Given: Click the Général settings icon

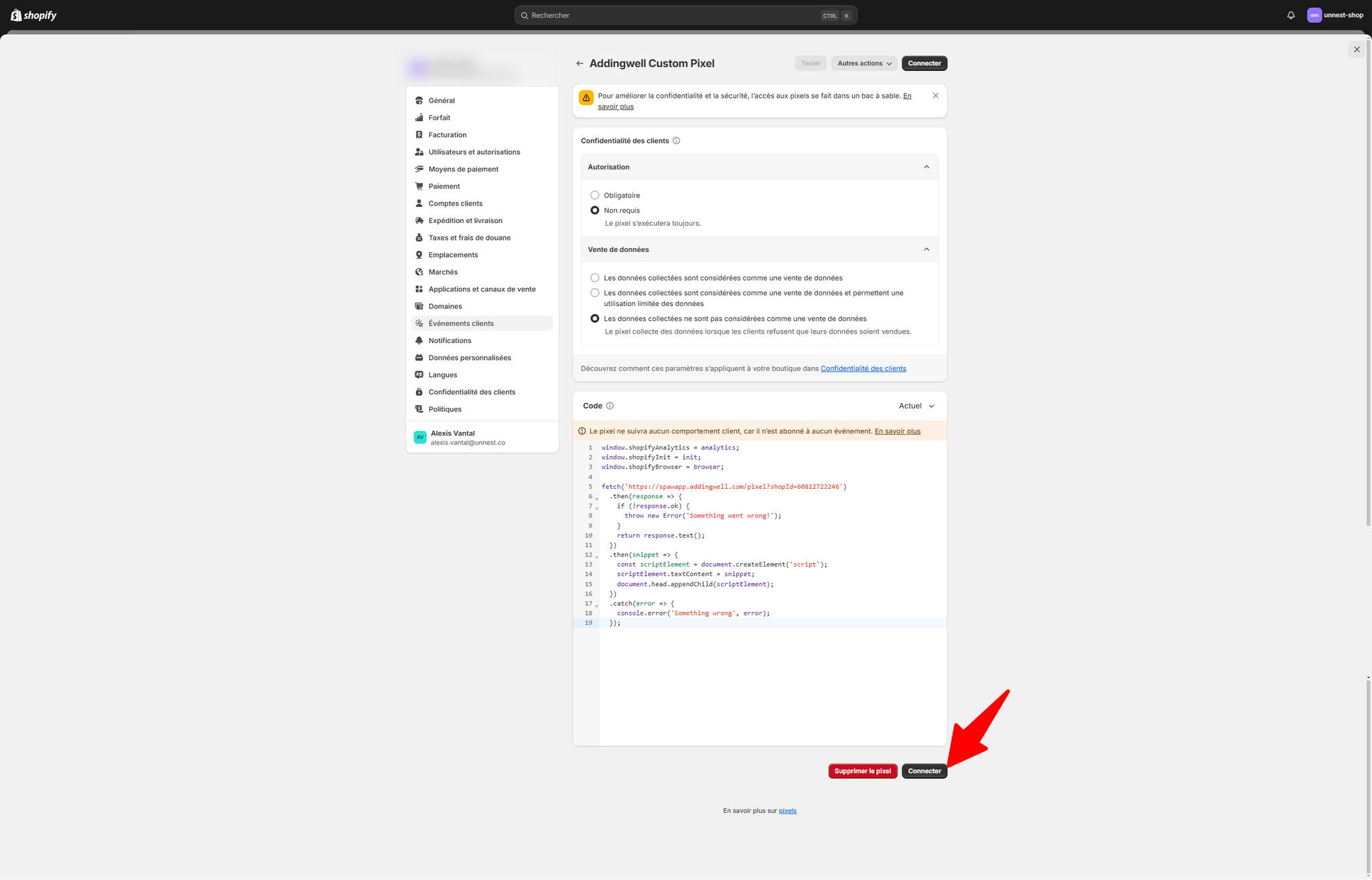Looking at the screenshot, I should point(419,100).
